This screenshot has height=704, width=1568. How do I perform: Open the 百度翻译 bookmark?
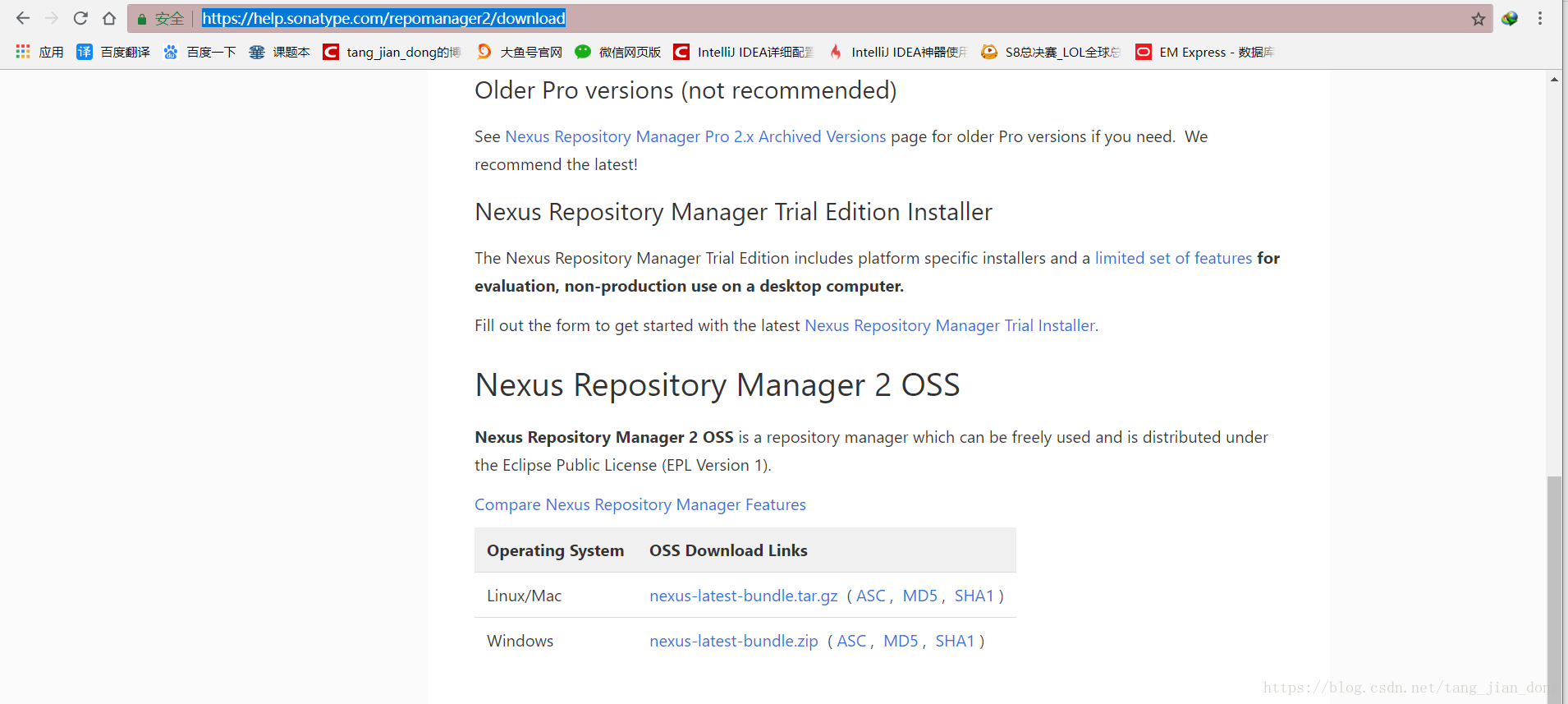click(113, 52)
